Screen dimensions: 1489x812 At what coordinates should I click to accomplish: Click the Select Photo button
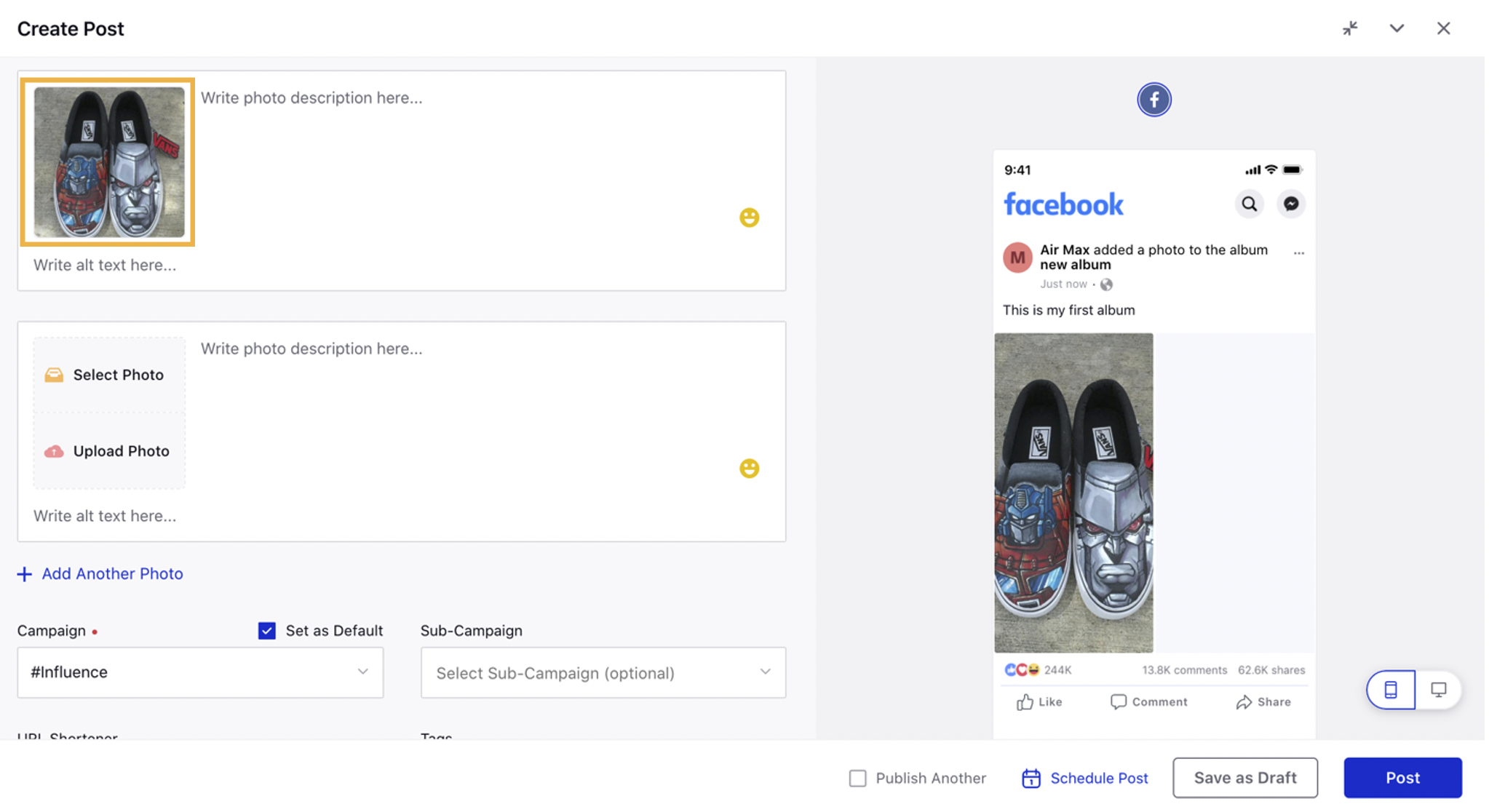coord(109,375)
